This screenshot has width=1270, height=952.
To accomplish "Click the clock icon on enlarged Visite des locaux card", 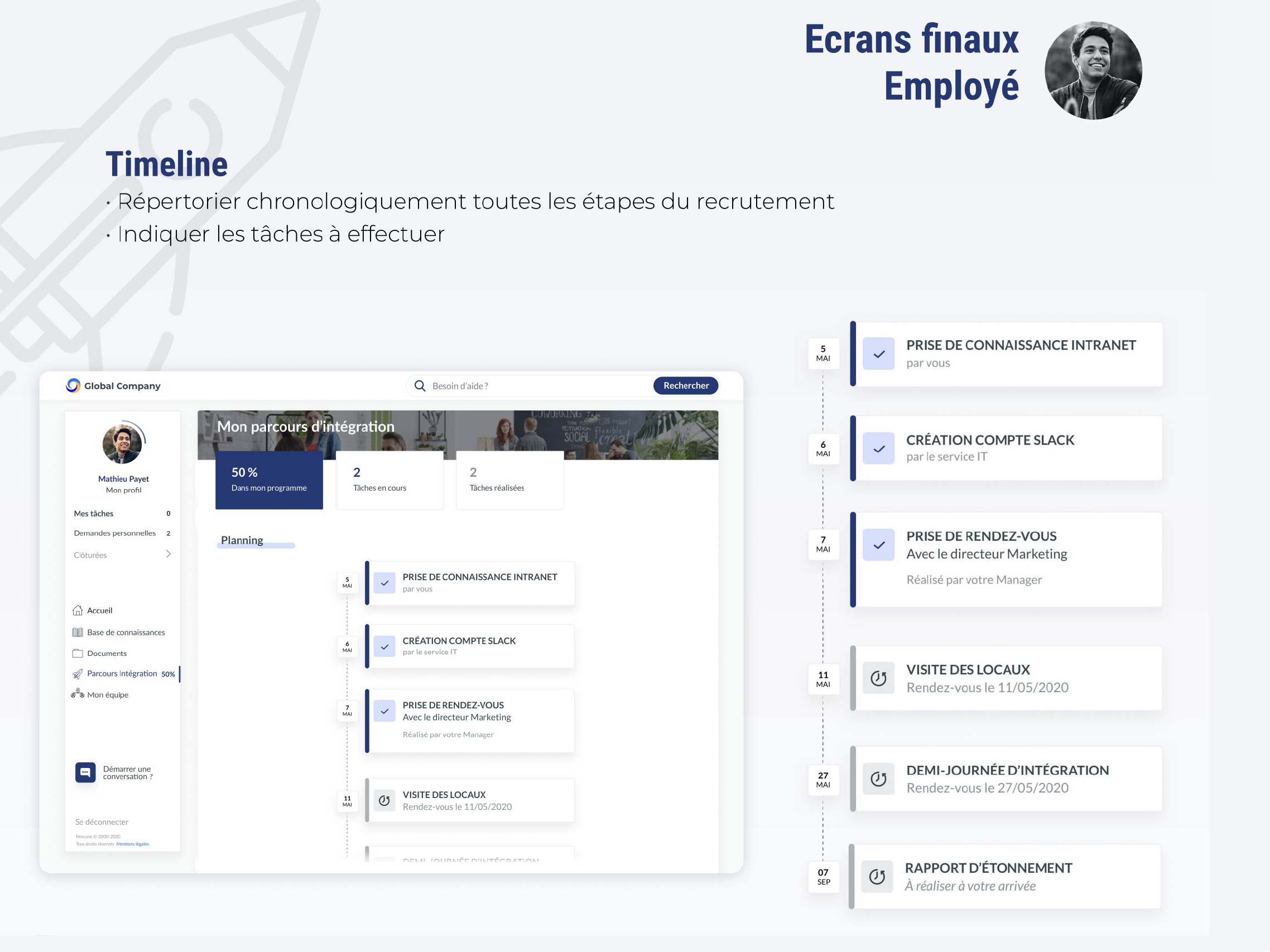I will point(878,678).
